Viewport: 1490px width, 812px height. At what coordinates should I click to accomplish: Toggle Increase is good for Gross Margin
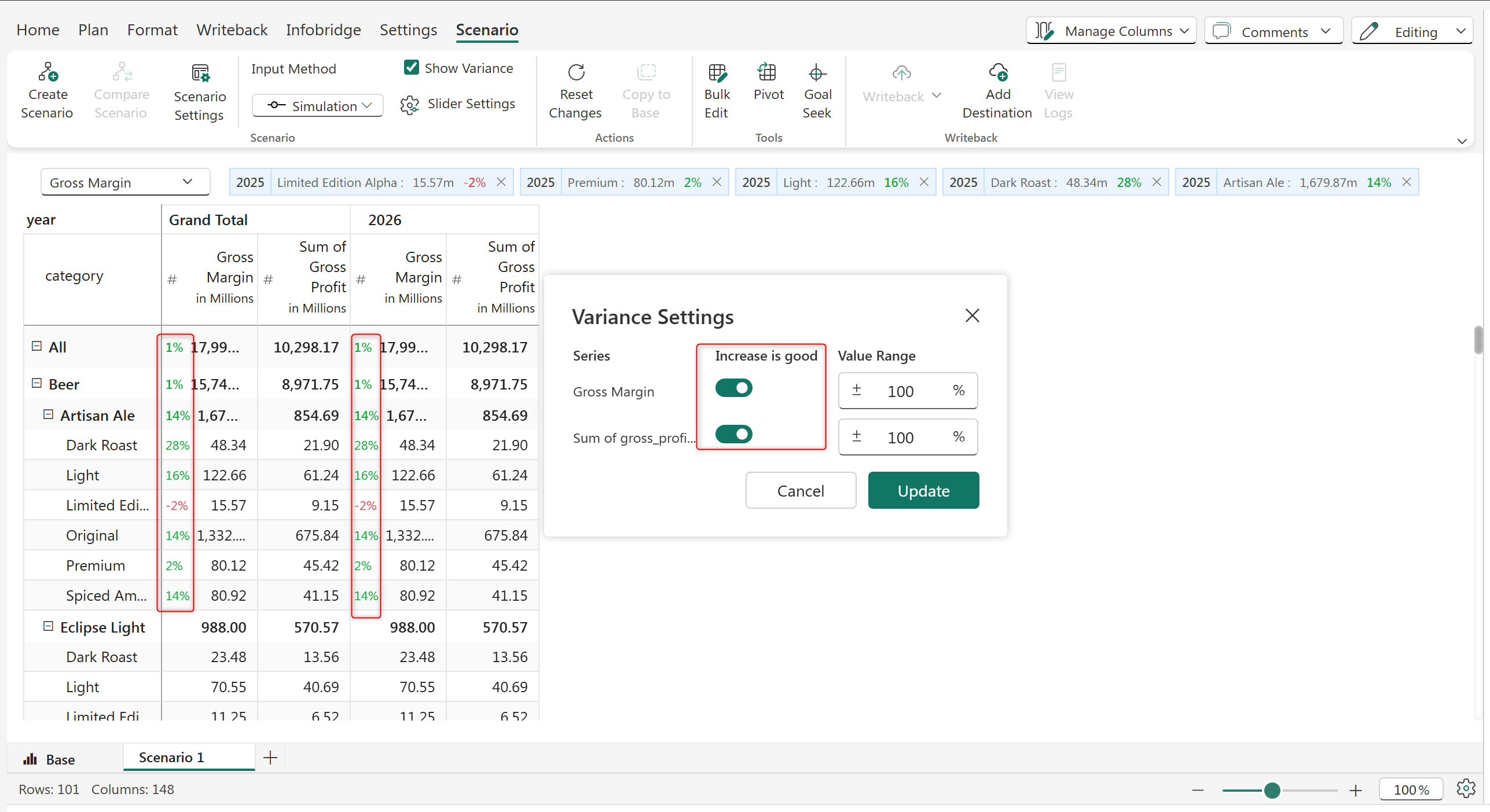[x=733, y=388]
